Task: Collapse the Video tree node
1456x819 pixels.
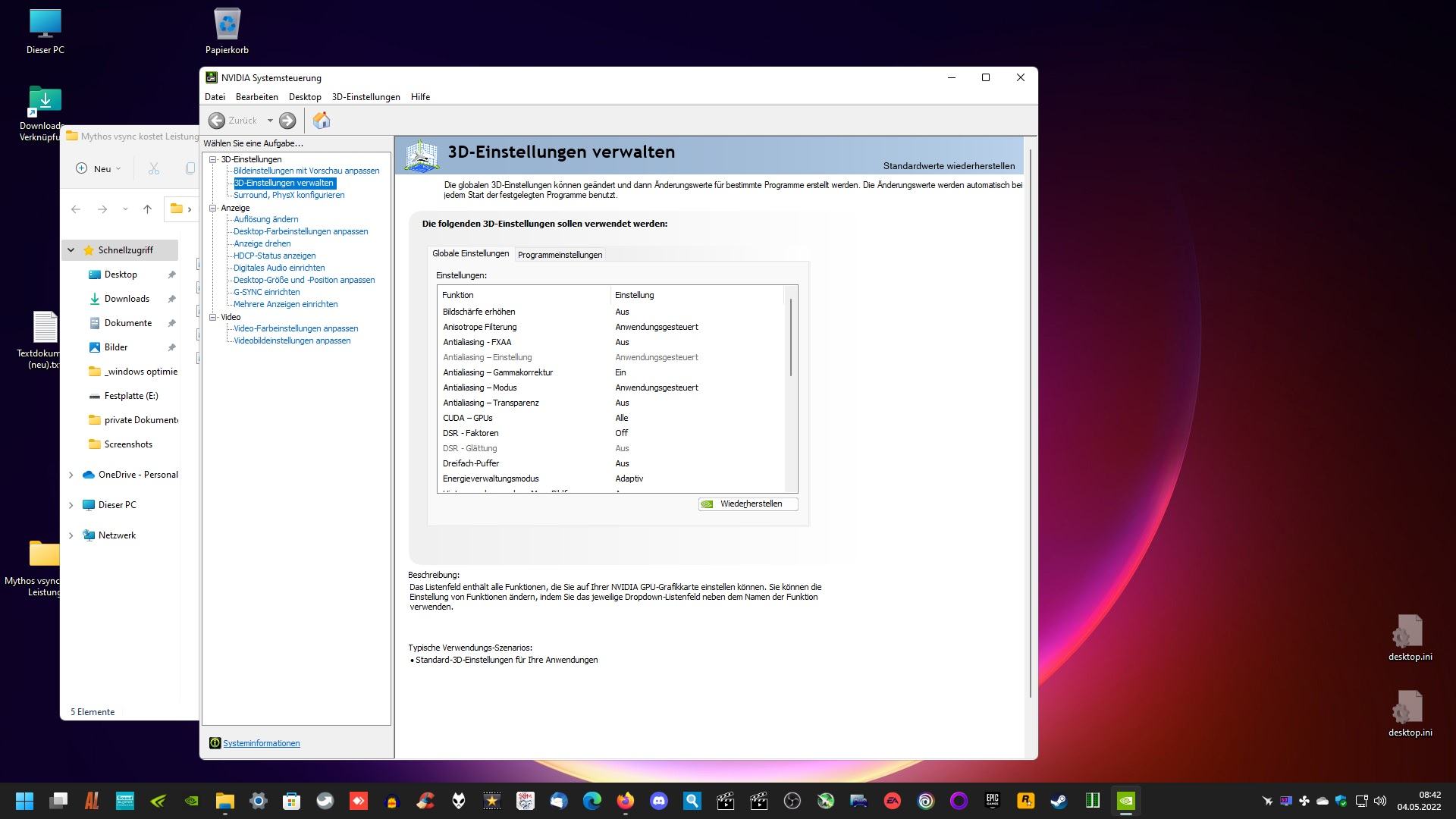Action: (x=213, y=317)
